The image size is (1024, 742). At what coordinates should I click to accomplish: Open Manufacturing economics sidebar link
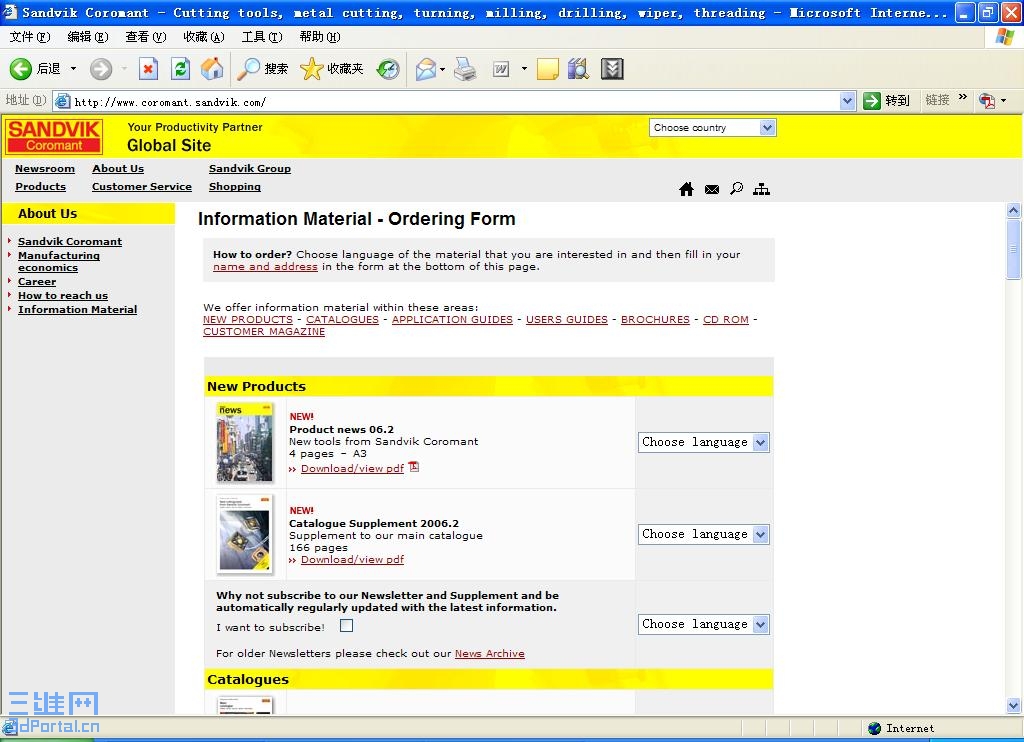59,261
